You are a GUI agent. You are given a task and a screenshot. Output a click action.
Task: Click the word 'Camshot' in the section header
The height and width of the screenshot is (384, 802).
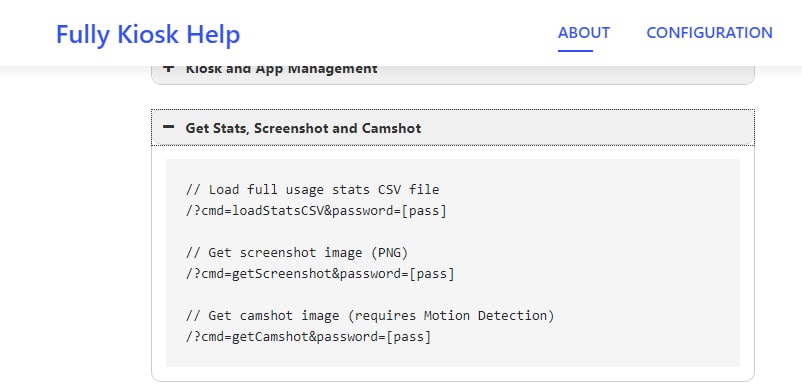click(391, 128)
